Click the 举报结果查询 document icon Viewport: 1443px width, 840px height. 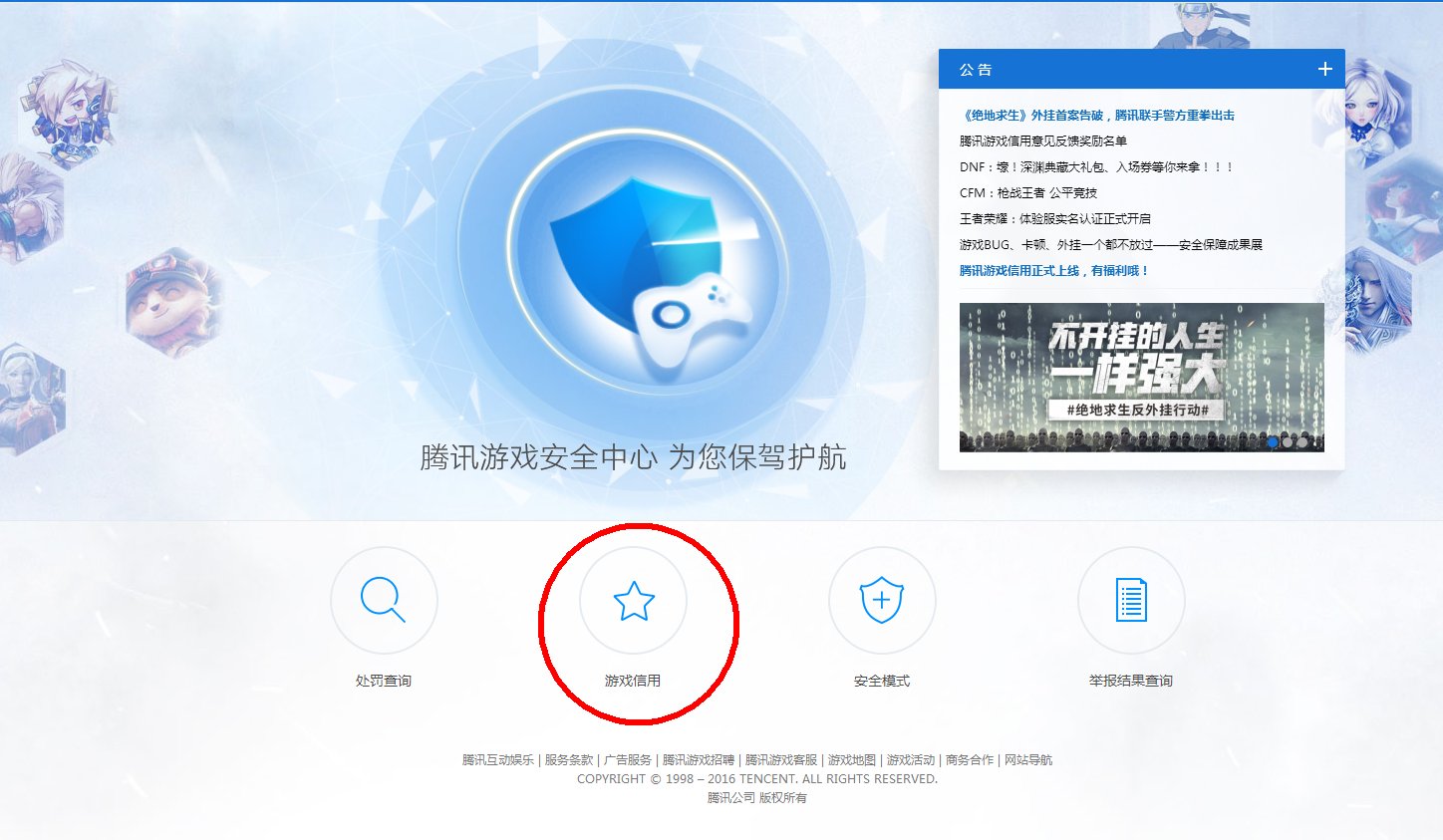(1131, 601)
